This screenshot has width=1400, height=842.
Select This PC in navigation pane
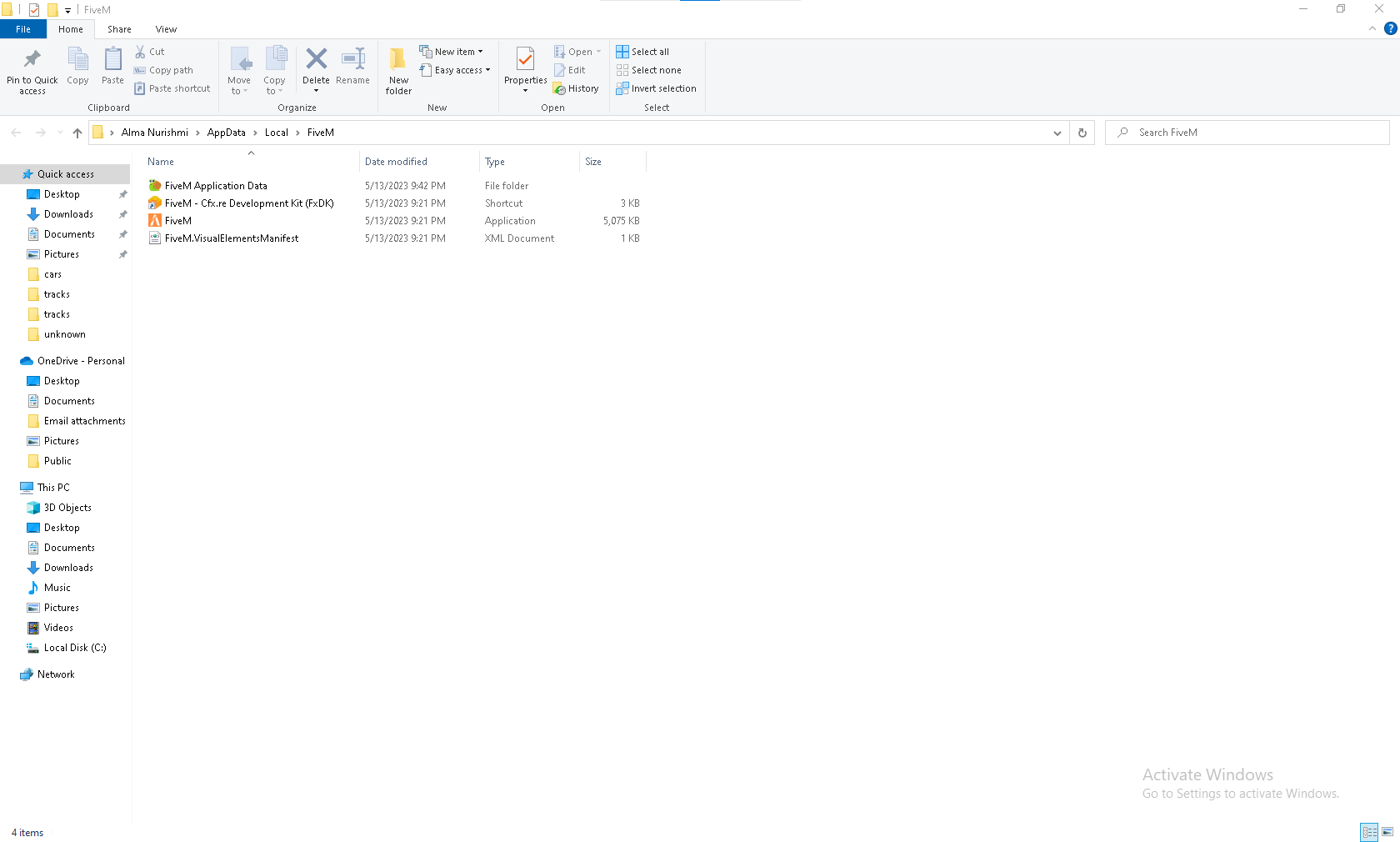click(53, 488)
